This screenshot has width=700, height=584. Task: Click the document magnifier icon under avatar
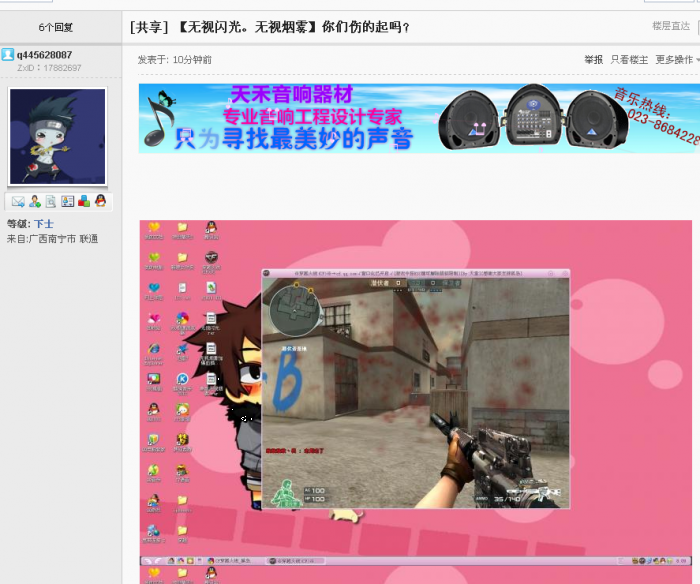(51, 202)
